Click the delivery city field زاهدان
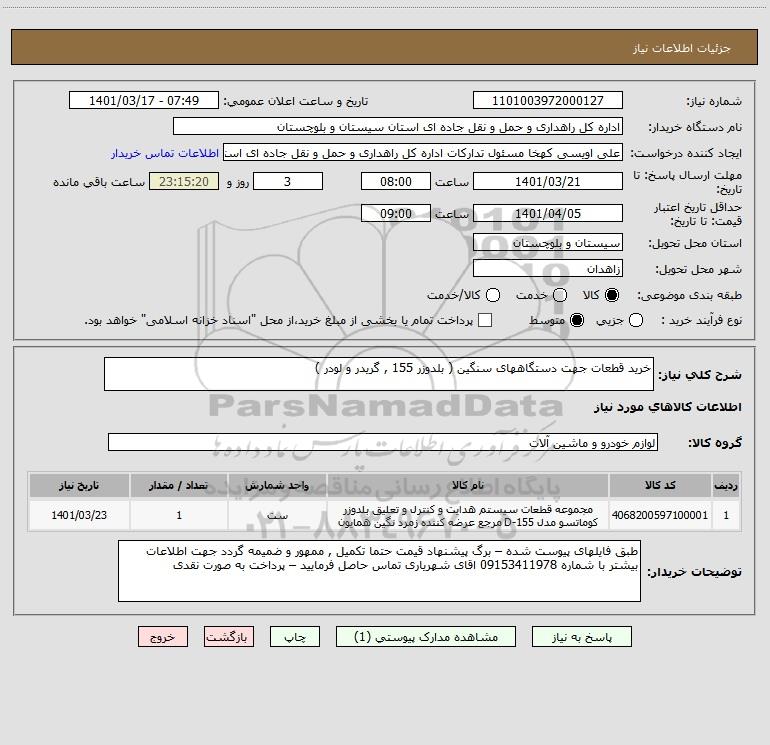The height and width of the screenshot is (745, 770). (x=548, y=269)
